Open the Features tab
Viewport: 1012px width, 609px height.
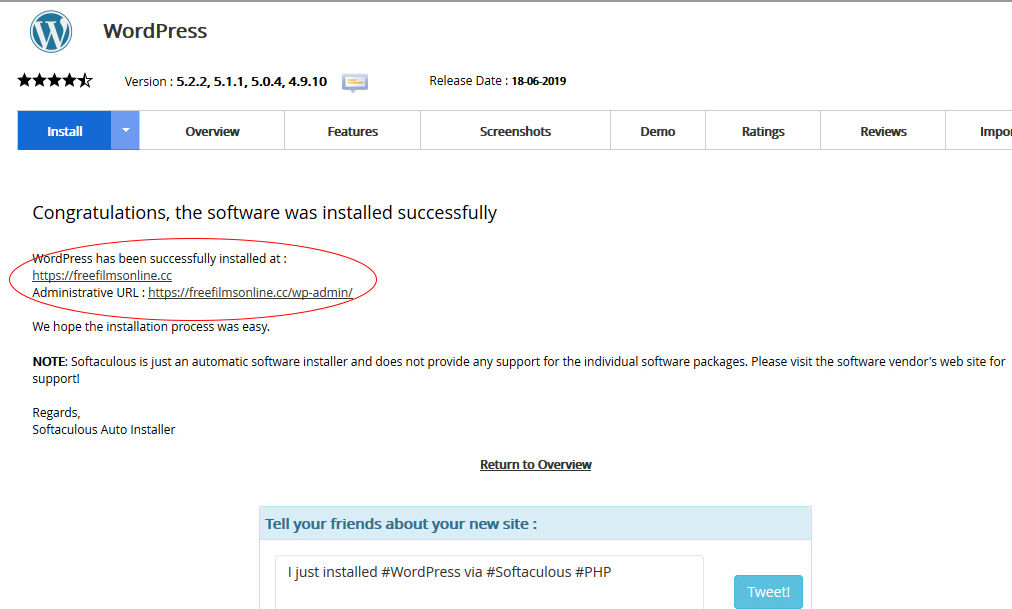352,131
